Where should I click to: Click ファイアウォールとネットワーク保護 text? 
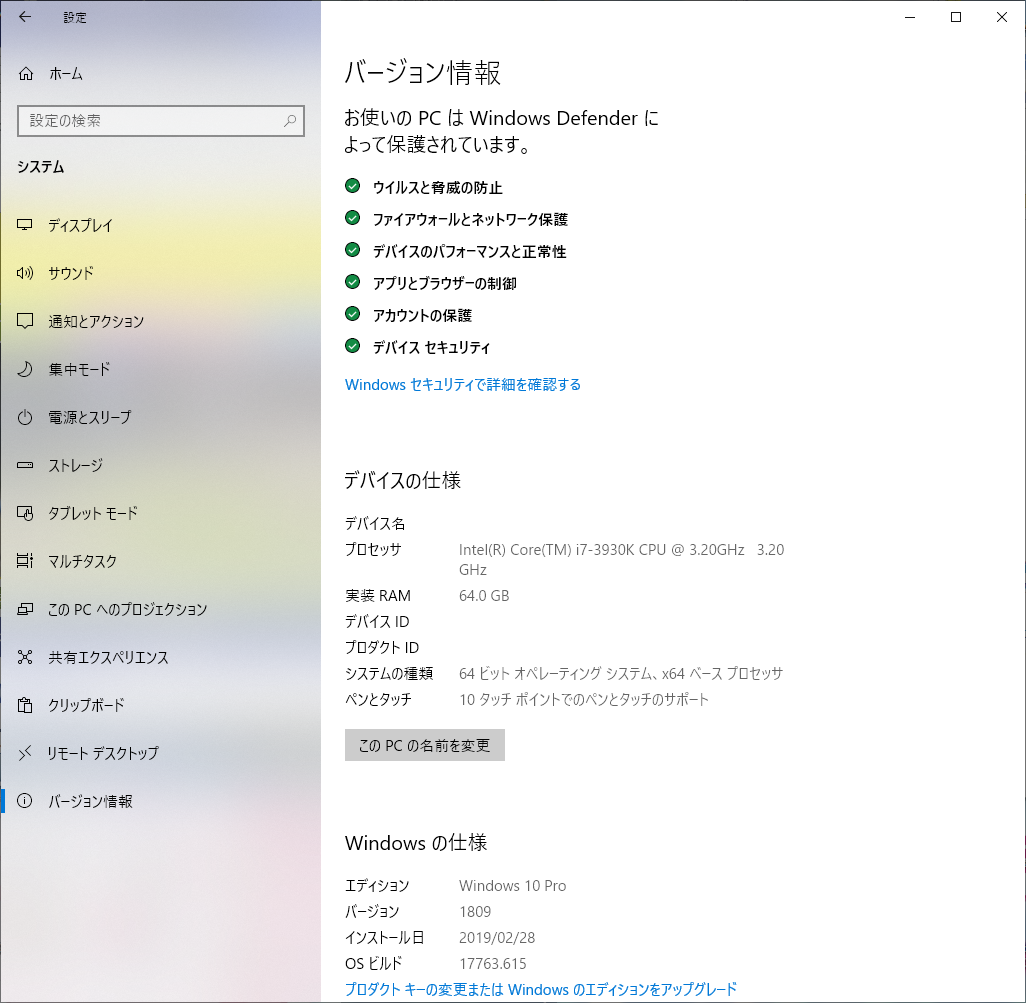point(470,220)
